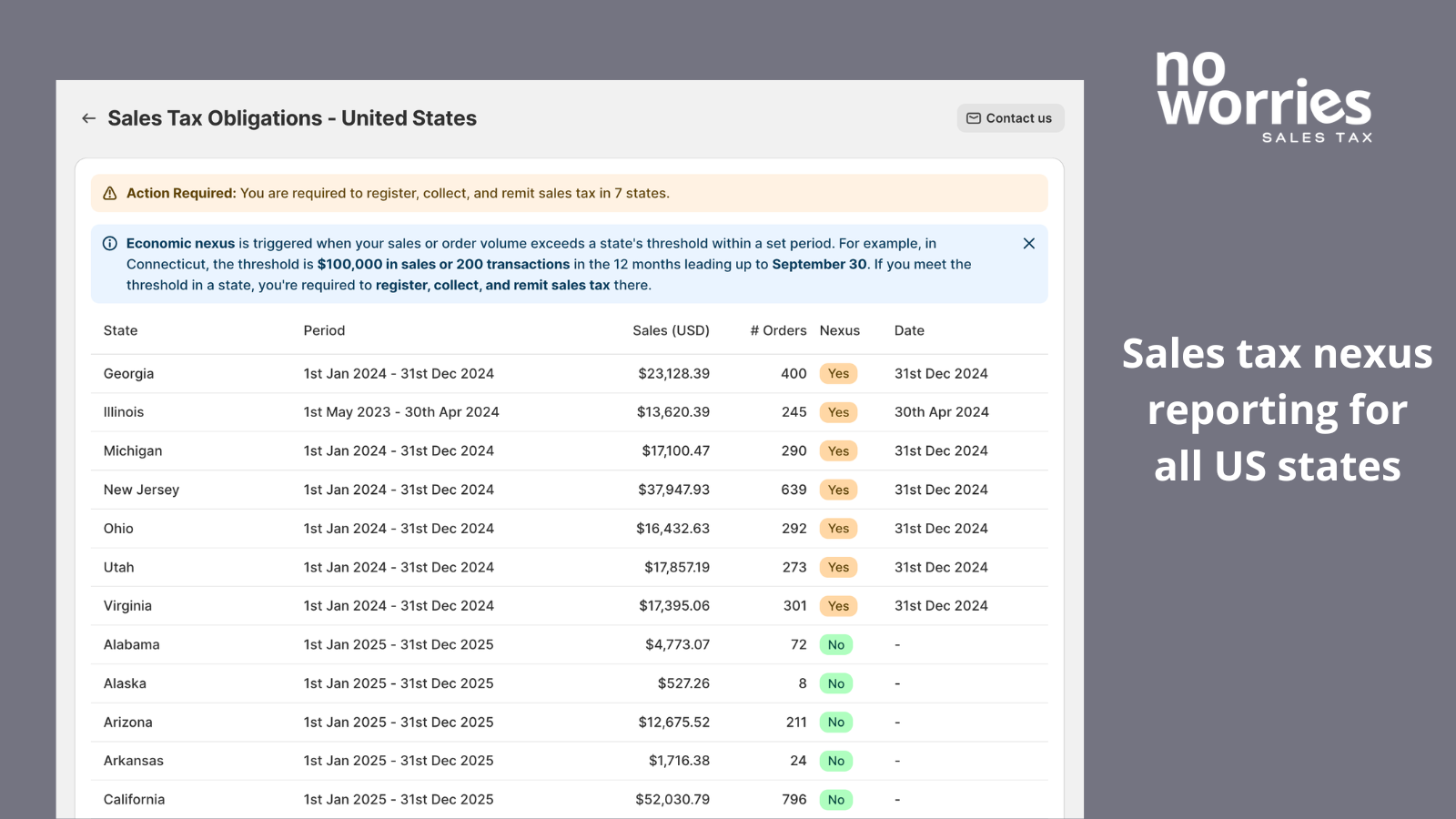
Task: Click the # Orders column header
Action: [778, 330]
